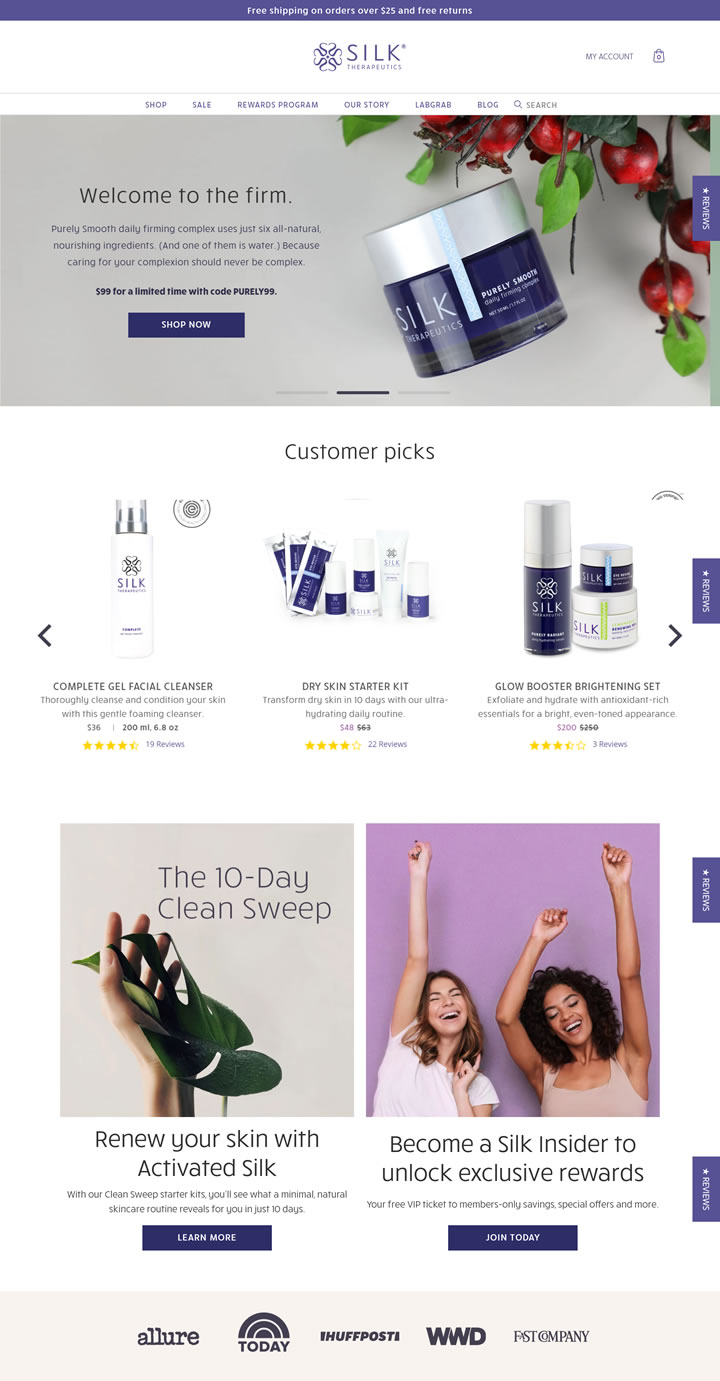Show previous Customer picks with left arrow
The width and height of the screenshot is (720, 1381).
[x=44, y=635]
